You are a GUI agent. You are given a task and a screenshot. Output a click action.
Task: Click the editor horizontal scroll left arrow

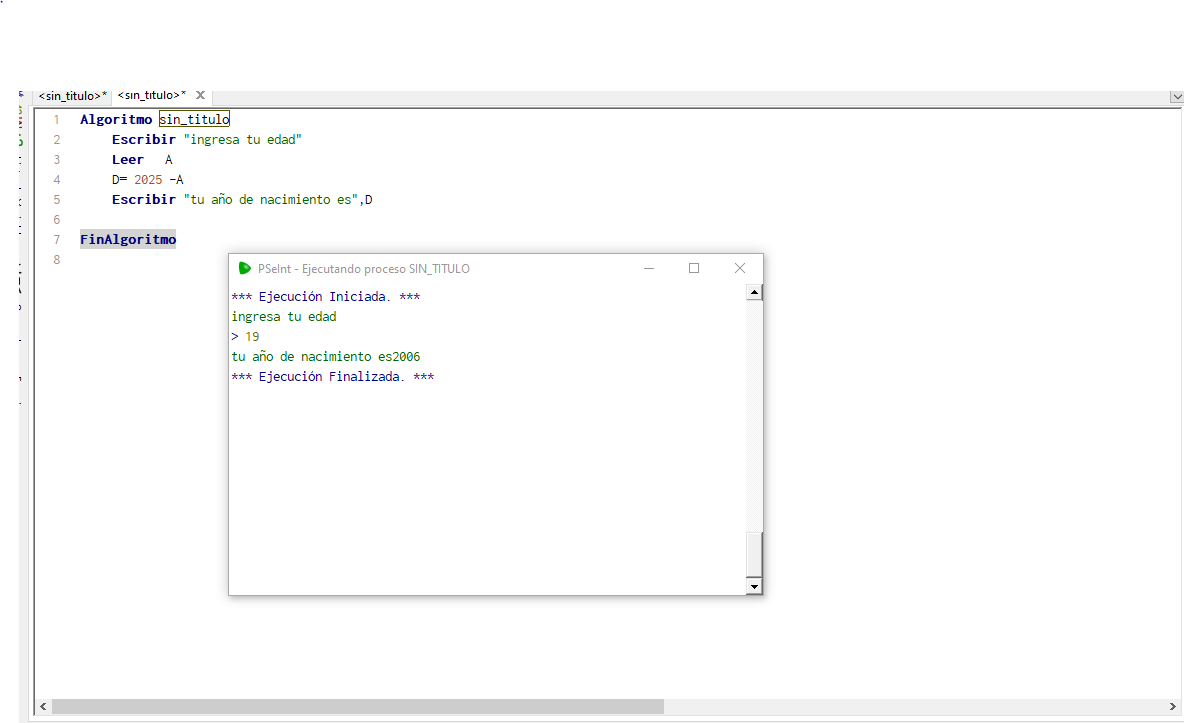coord(43,706)
